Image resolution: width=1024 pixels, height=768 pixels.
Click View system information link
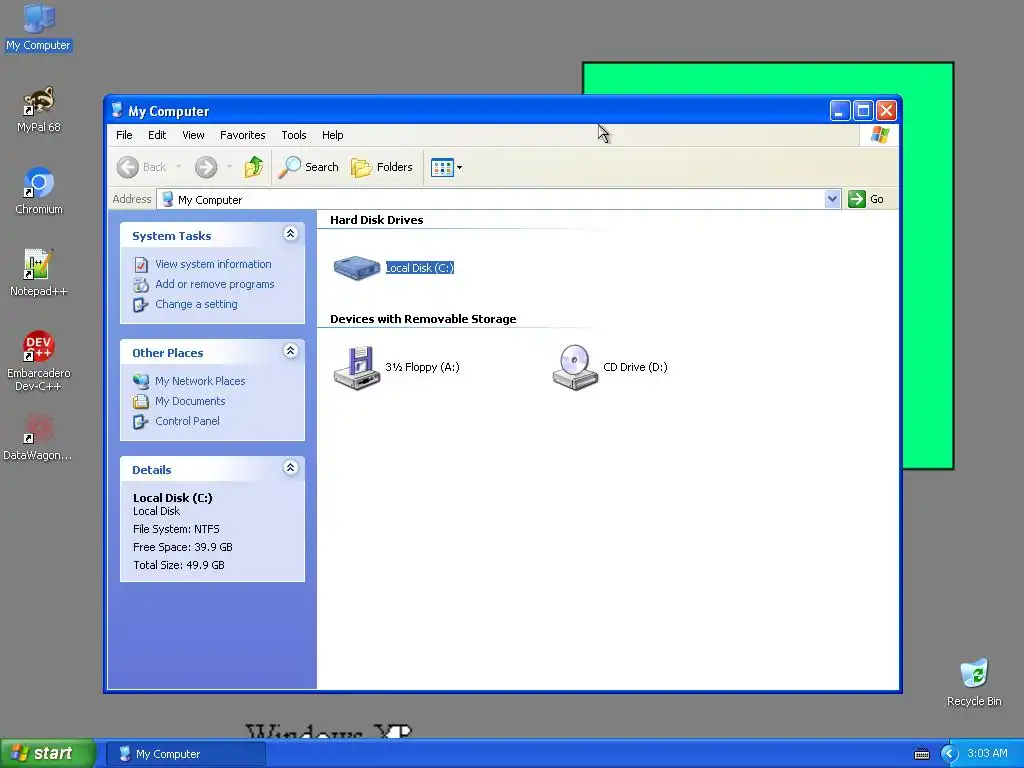(x=213, y=264)
